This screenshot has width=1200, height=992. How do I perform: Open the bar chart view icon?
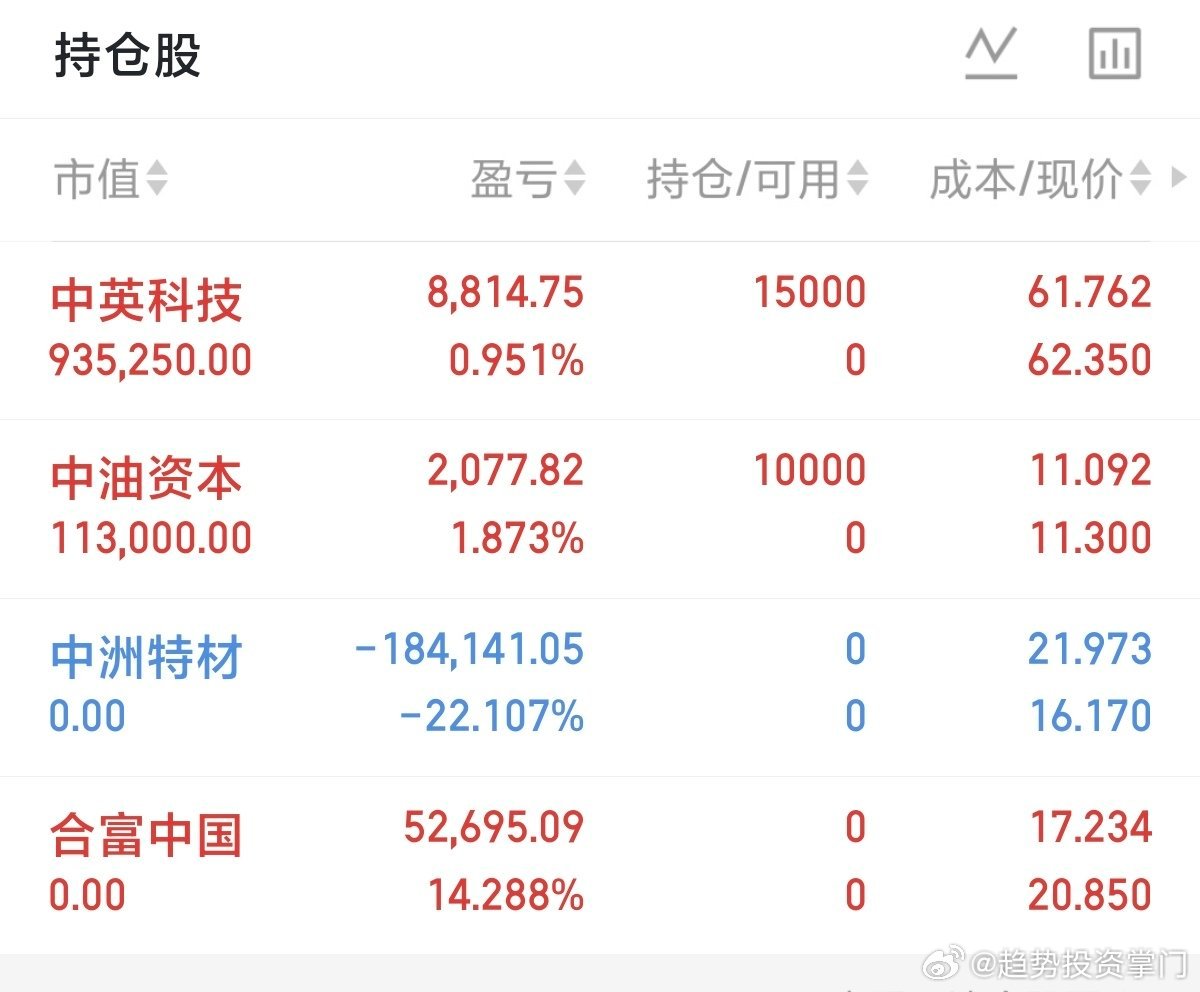1114,55
